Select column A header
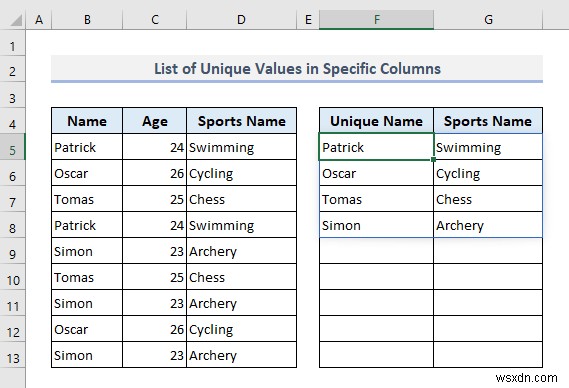The width and height of the screenshot is (569, 388). point(39,20)
